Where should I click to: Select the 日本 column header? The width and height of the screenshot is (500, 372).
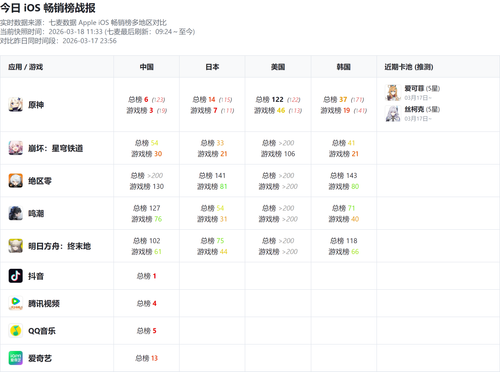pos(212,67)
